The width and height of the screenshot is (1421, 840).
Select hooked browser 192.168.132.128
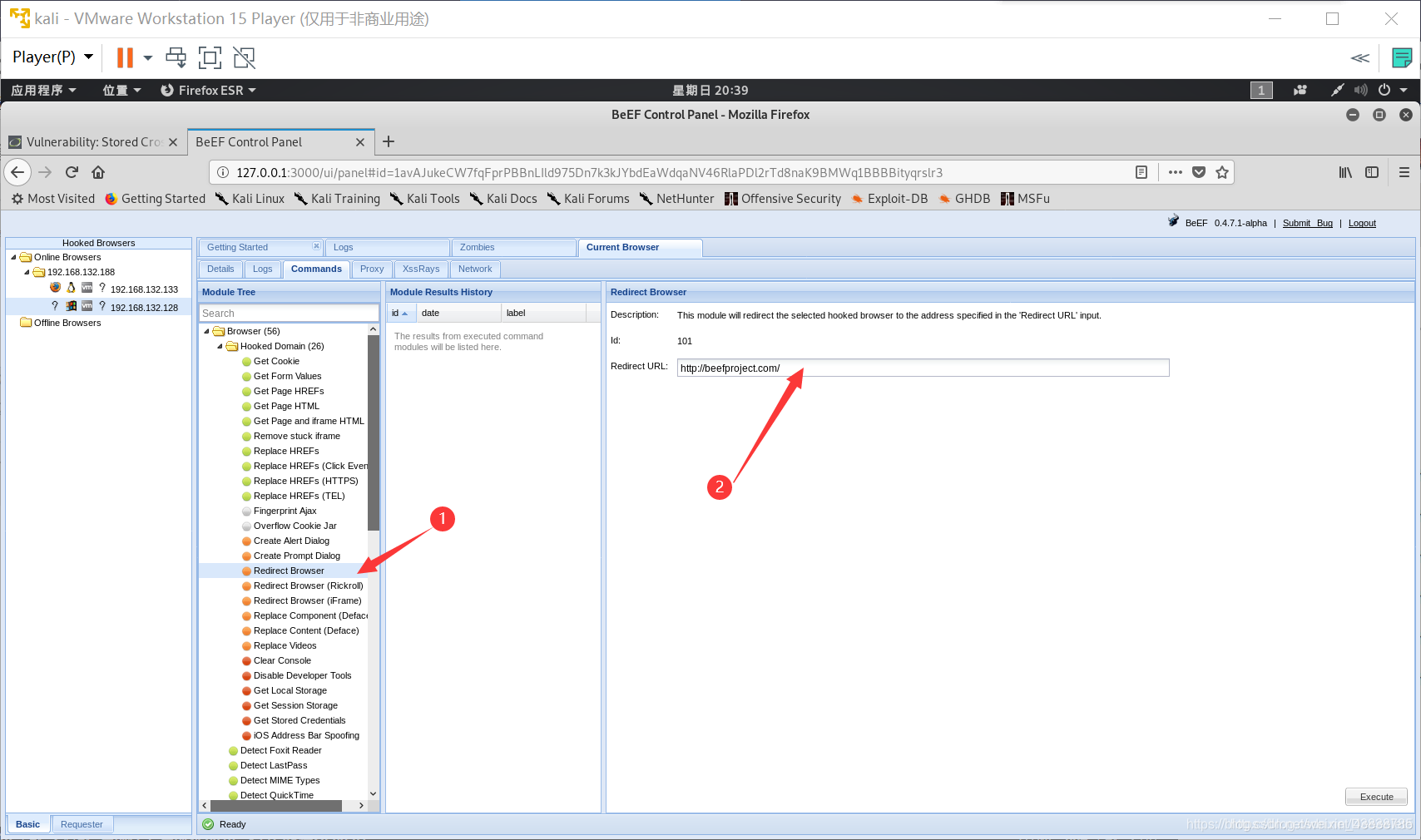click(x=144, y=308)
